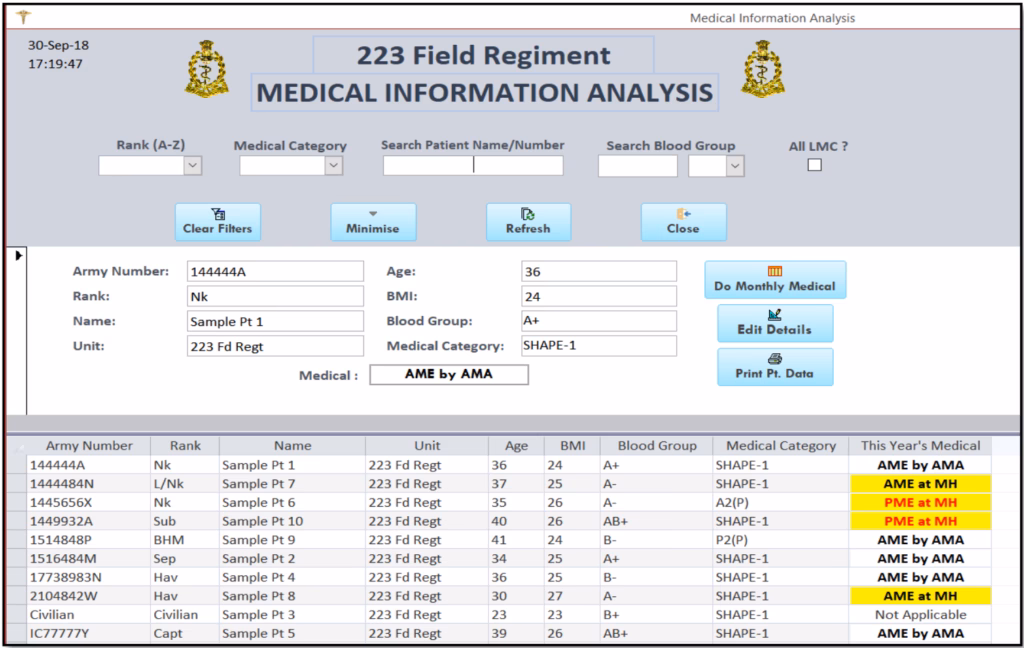Click the Close door icon button

click(683, 222)
